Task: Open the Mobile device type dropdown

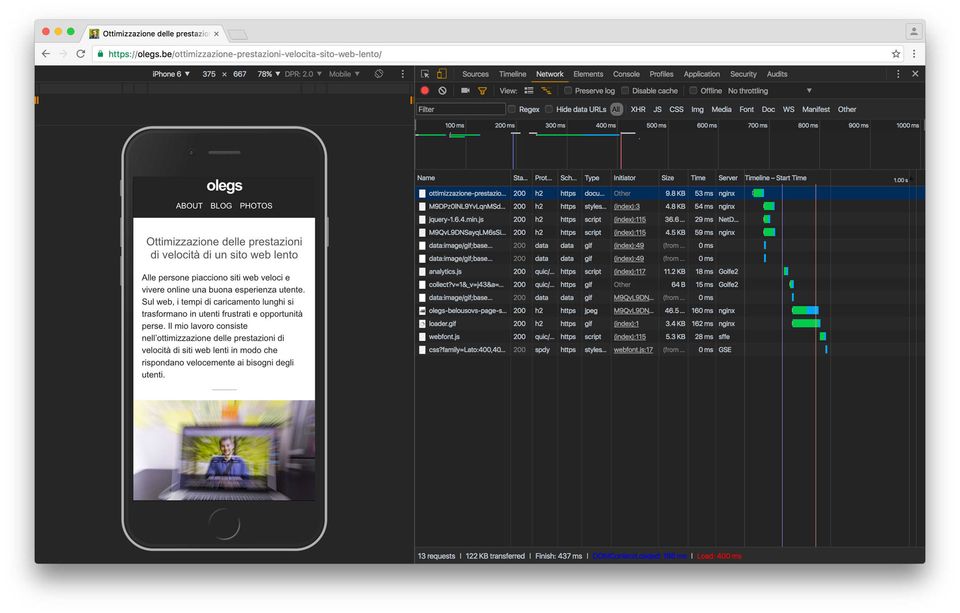Action: [x=344, y=74]
